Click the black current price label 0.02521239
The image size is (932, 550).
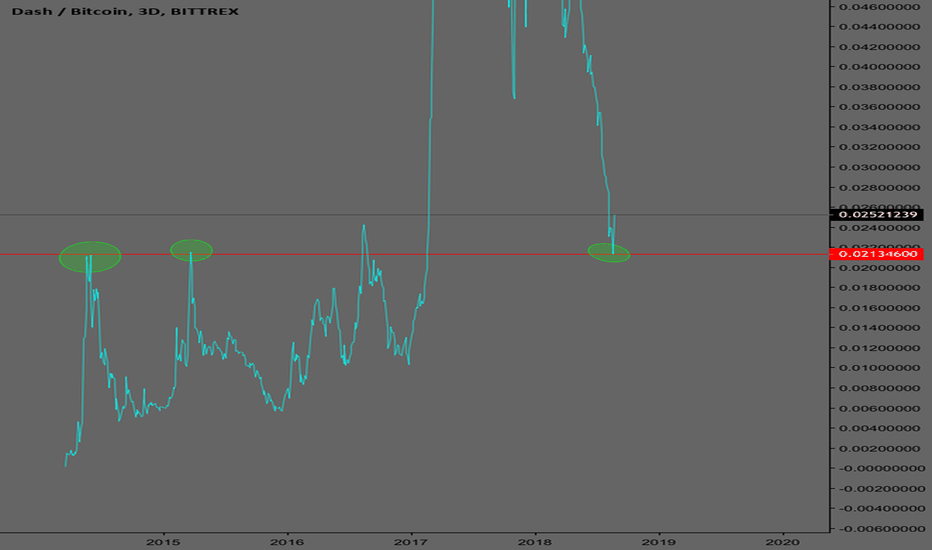(x=877, y=215)
